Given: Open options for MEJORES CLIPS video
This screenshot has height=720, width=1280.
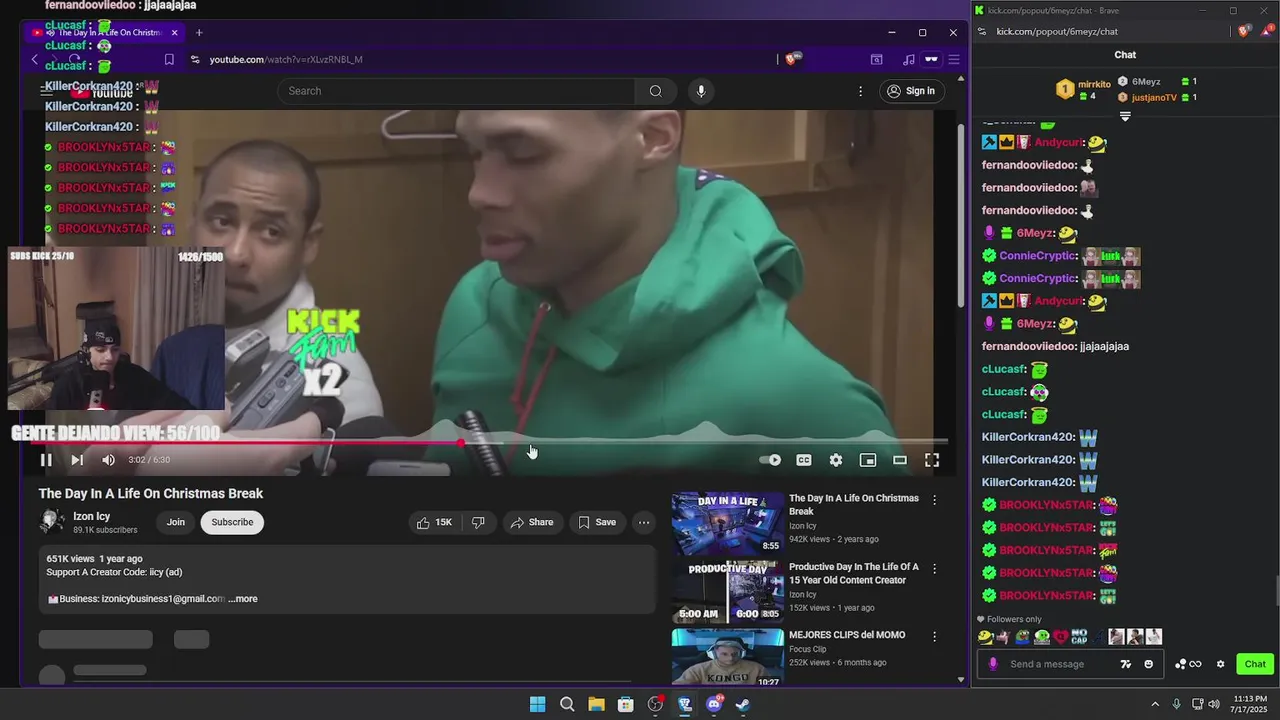Looking at the screenshot, I should click(x=935, y=636).
